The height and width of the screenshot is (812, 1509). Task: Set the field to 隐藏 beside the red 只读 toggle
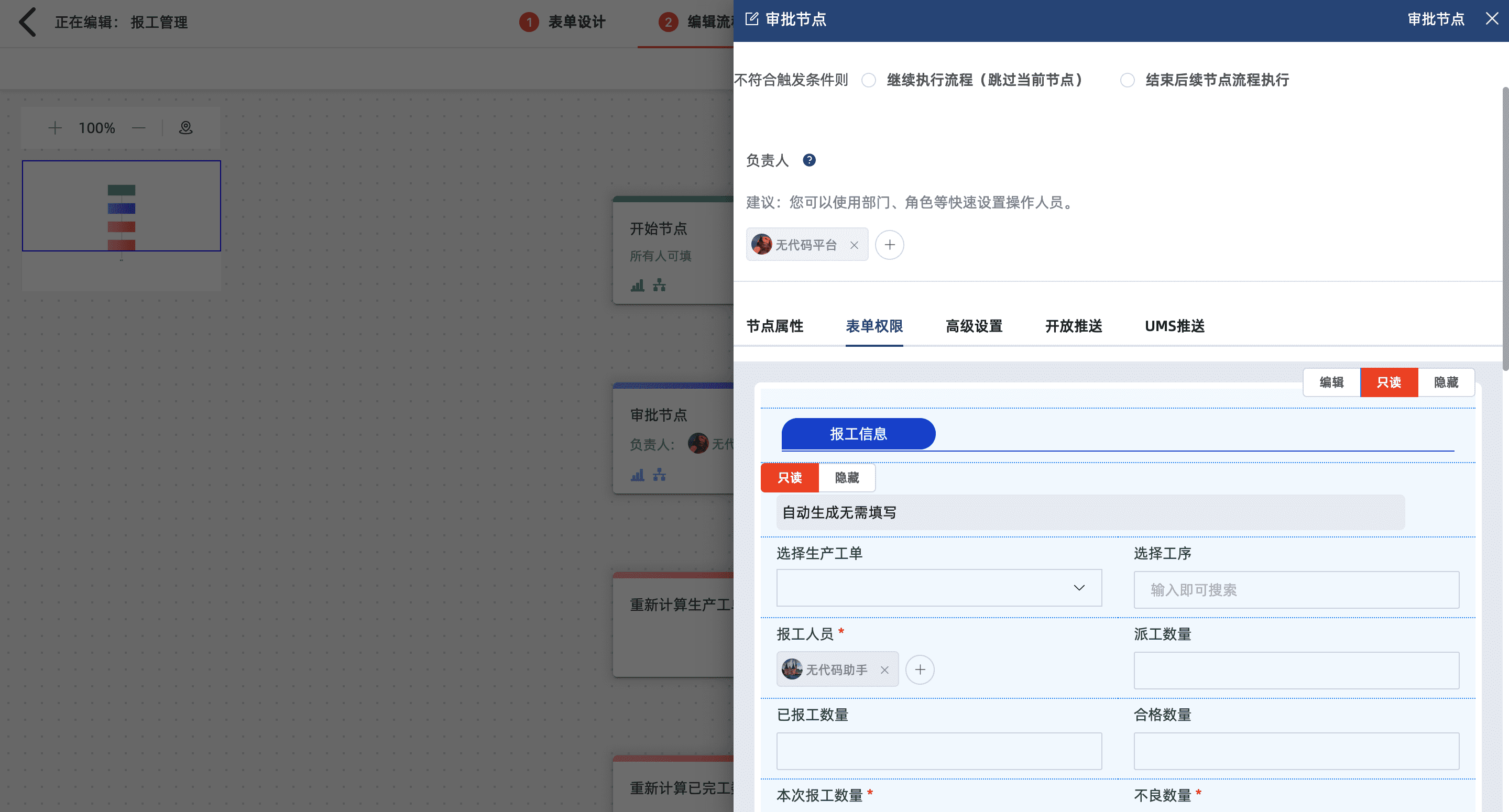coord(847,478)
